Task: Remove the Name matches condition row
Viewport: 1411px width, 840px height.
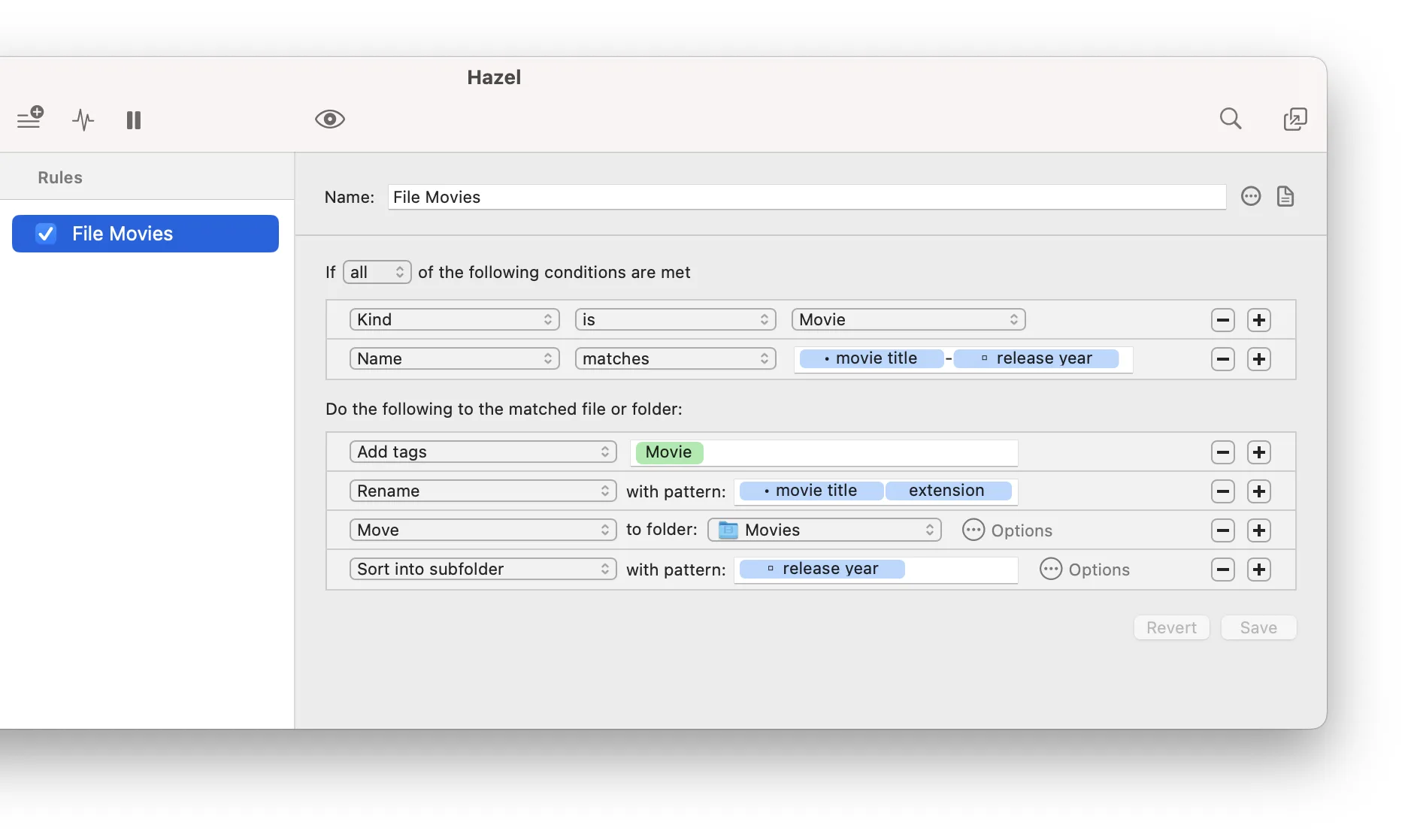Action: point(1222,359)
